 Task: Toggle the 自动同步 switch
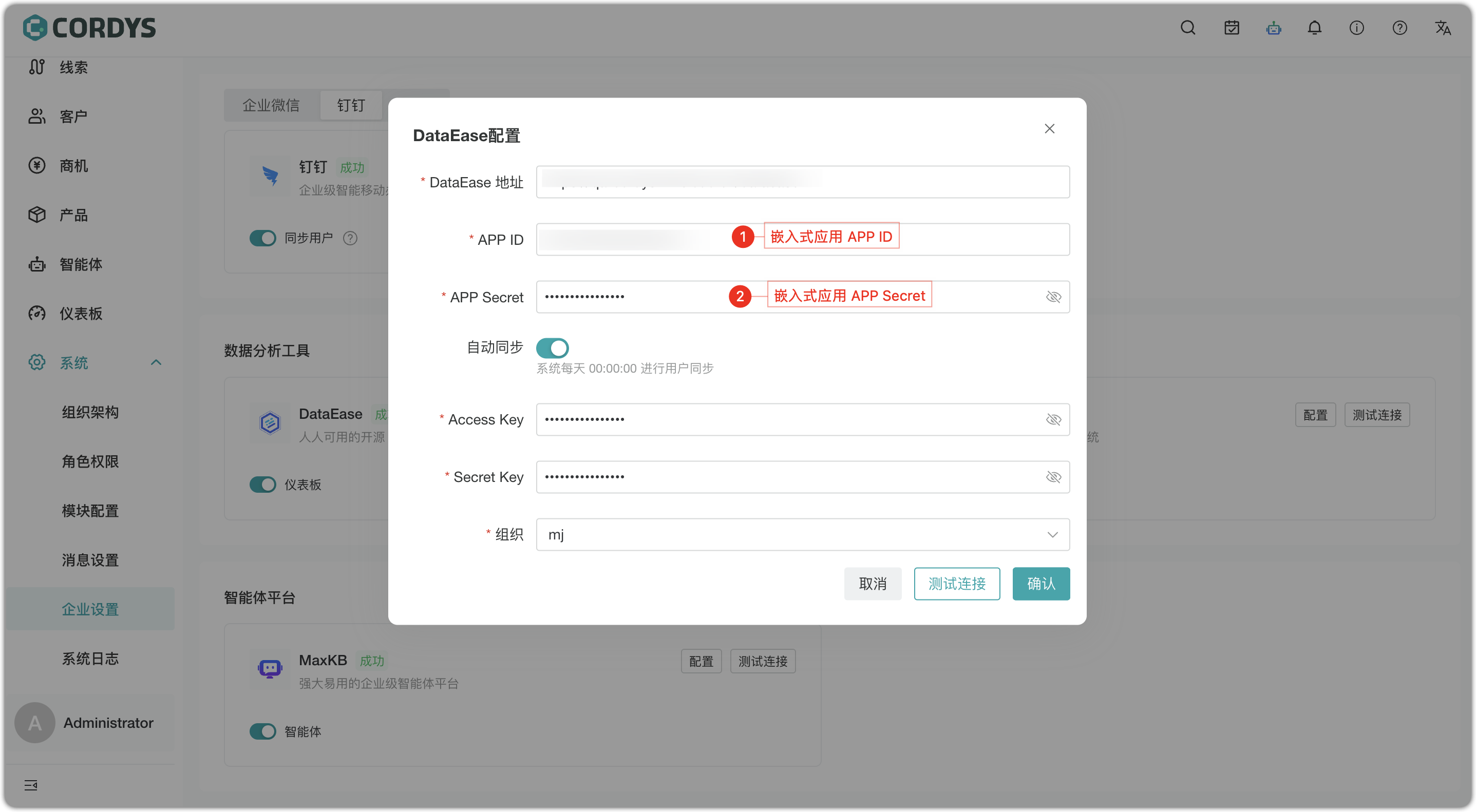point(553,347)
